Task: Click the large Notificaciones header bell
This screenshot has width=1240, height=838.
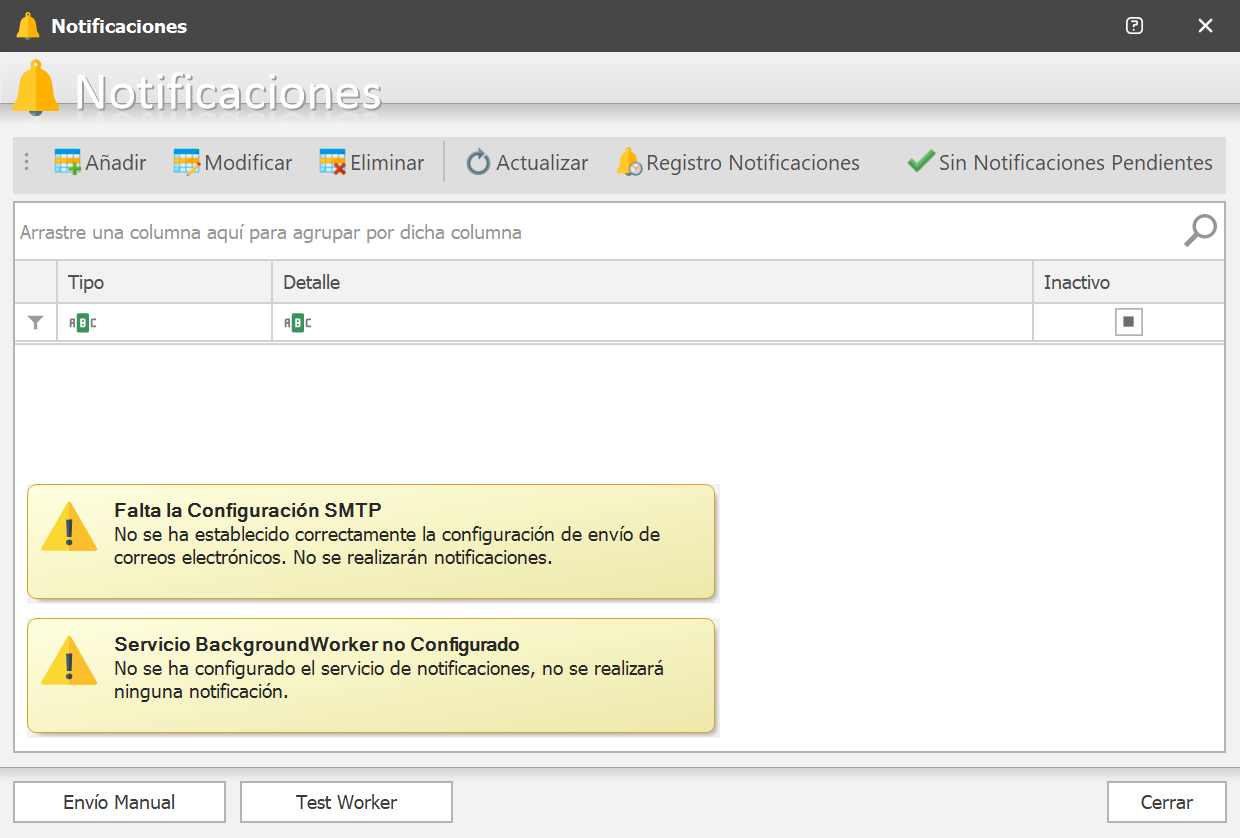Action: pyautogui.click(x=37, y=88)
